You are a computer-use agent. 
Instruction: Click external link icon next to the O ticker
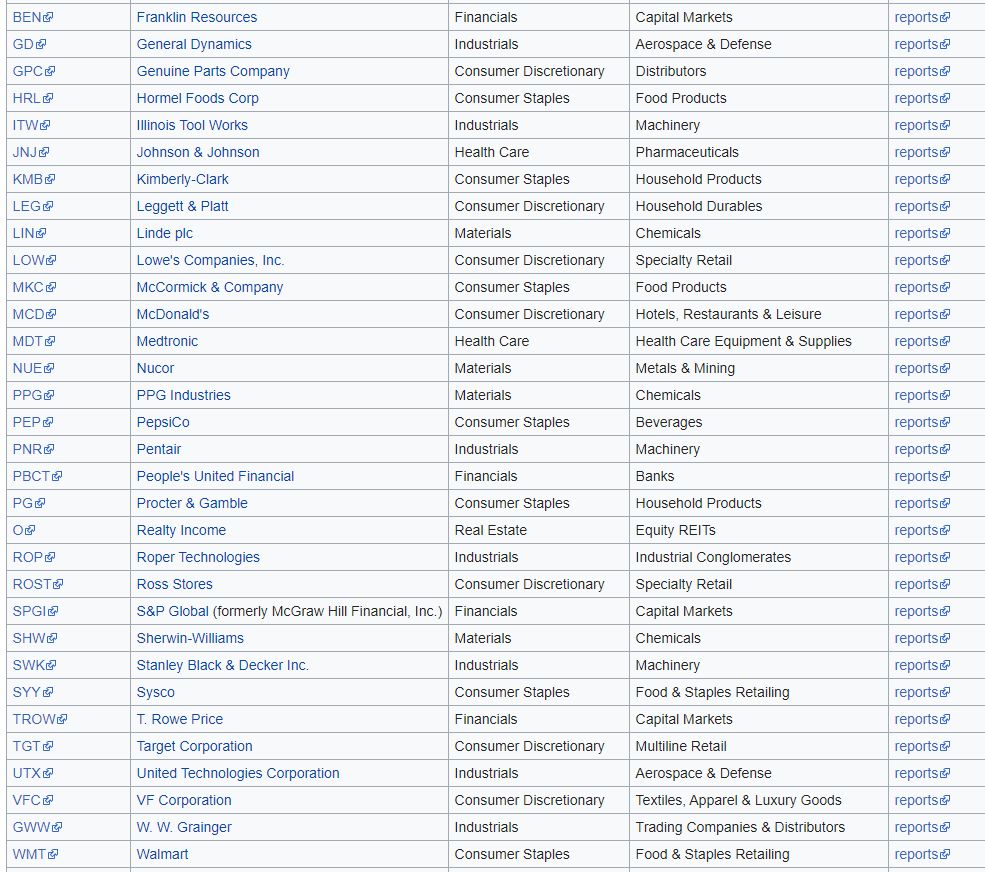[x=30, y=531]
